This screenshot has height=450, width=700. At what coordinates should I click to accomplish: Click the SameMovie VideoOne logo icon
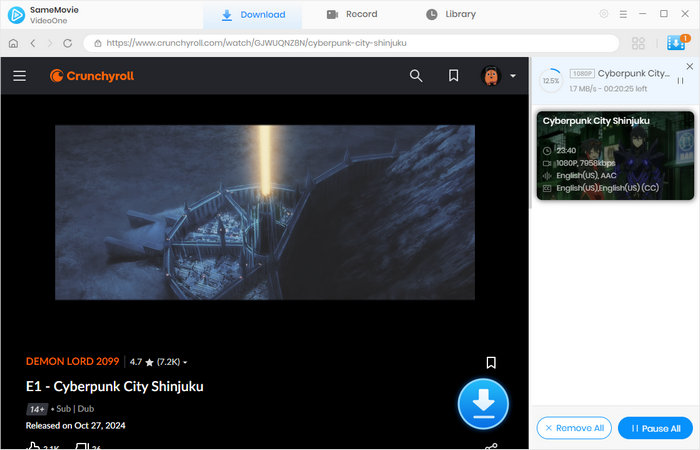(16, 15)
